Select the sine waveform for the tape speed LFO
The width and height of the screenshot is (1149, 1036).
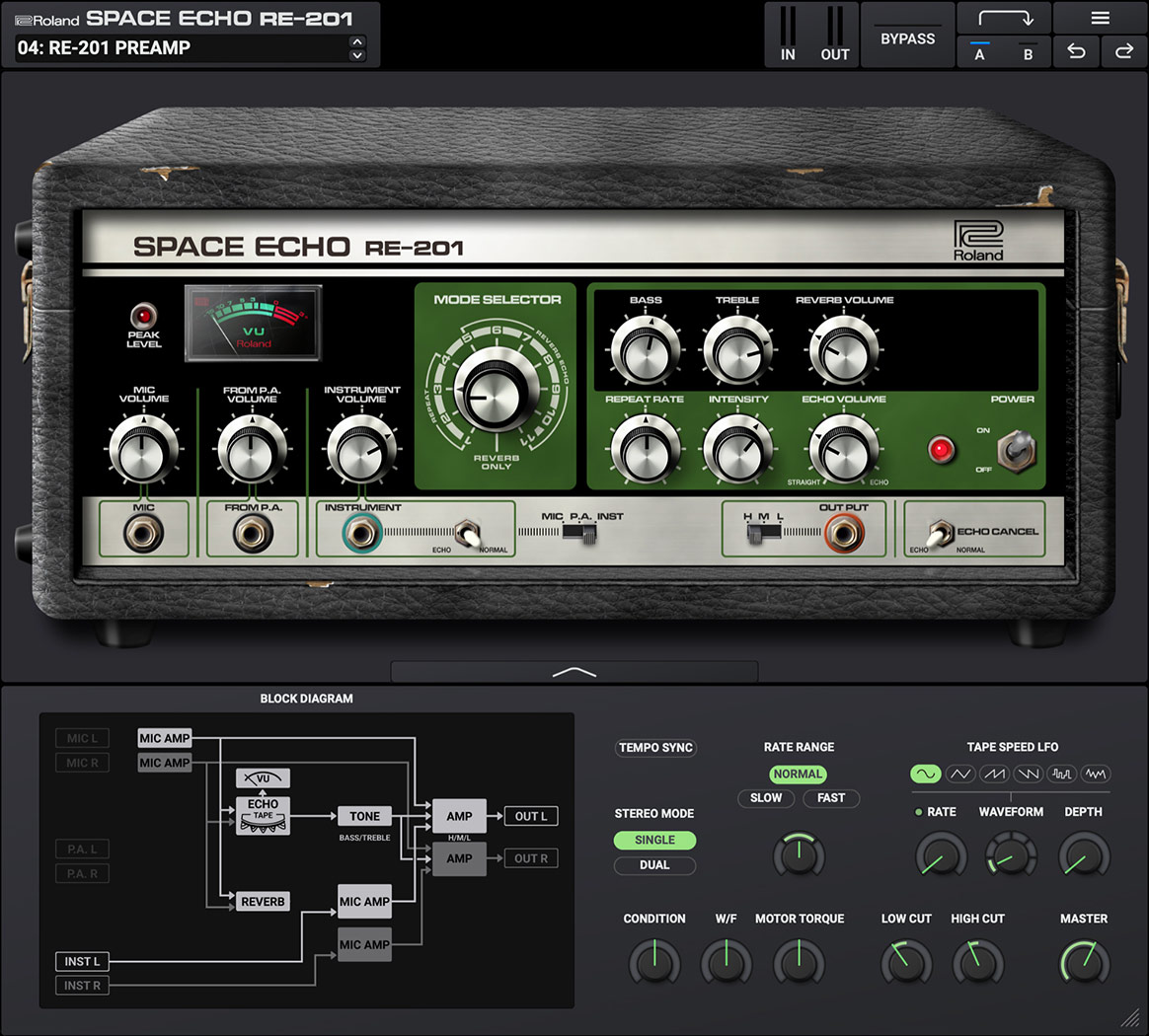[924, 774]
